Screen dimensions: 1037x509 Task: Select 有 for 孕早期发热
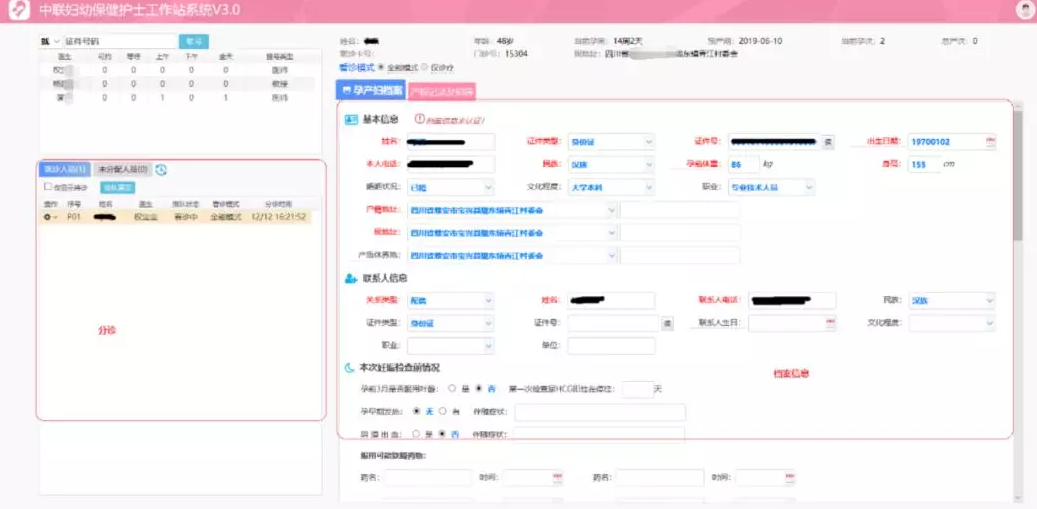click(444, 411)
